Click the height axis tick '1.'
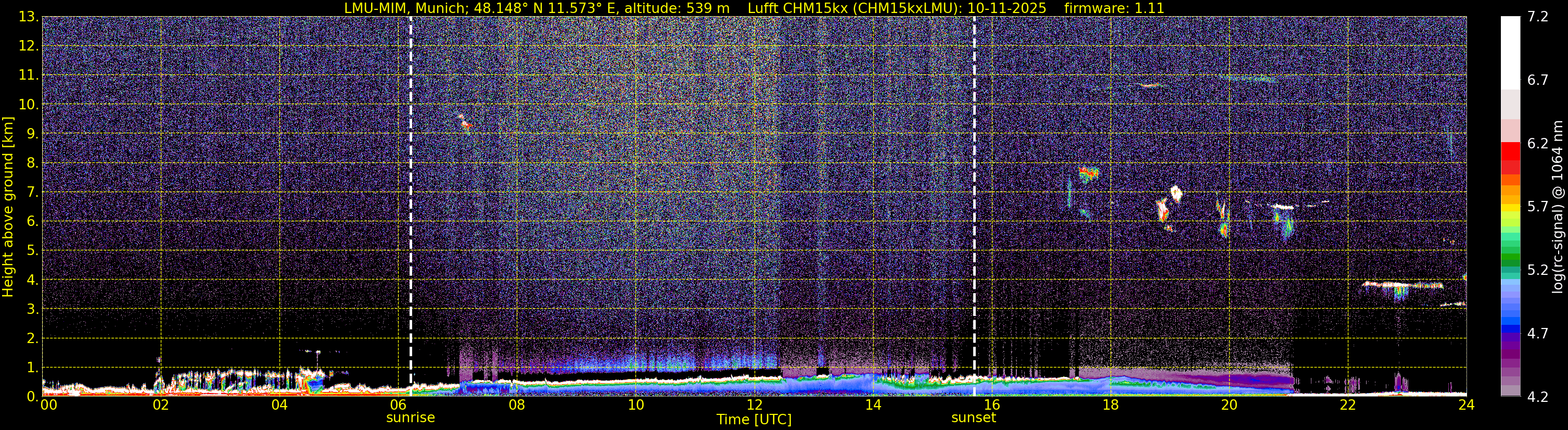The image size is (1568, 430). click(32, 368)
